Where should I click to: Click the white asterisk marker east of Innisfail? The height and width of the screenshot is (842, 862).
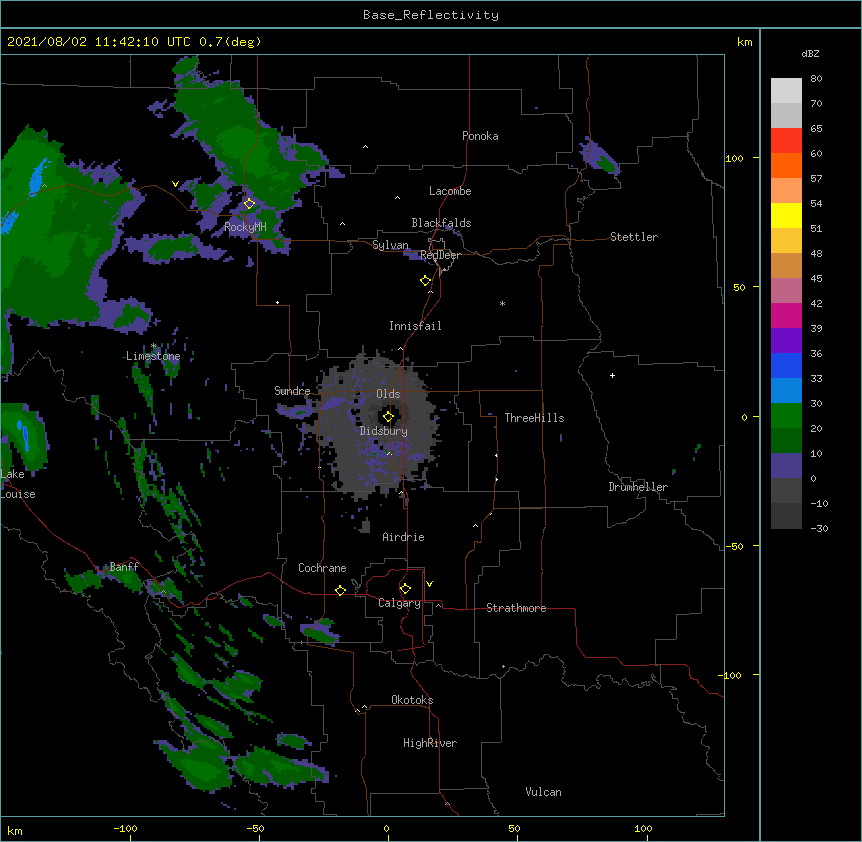coord(502,303)
